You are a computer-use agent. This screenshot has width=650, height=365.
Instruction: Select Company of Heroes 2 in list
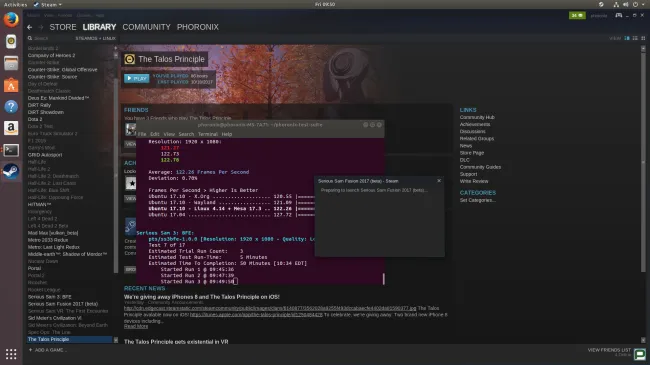tap(51, 56)
